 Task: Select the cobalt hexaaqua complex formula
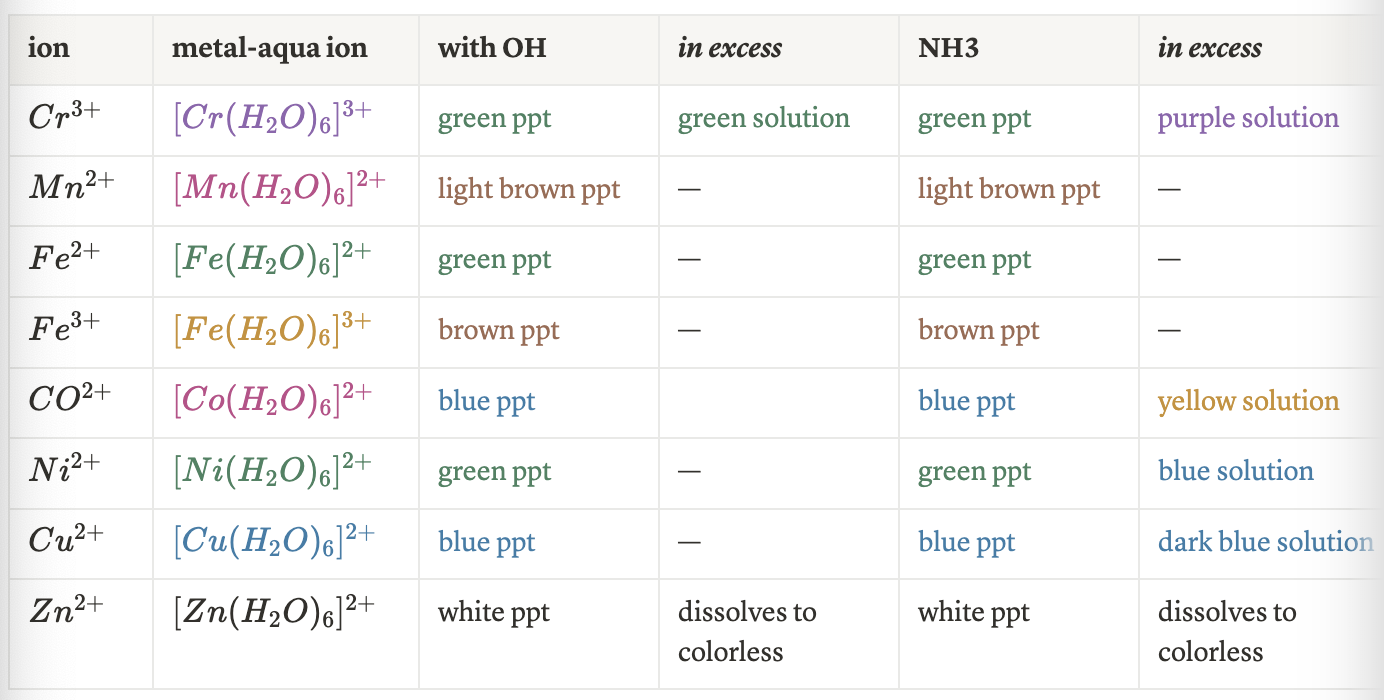272,401
